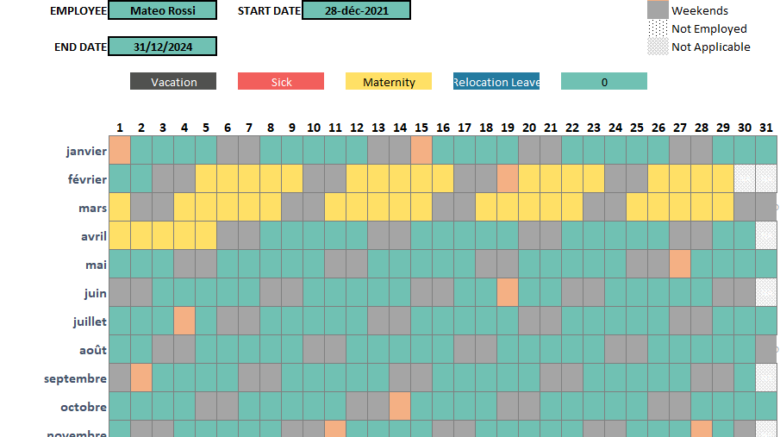Click the blue Relocation Leave legend box
Viewport: 780px width, 437px height.
[x=496, y=82]
